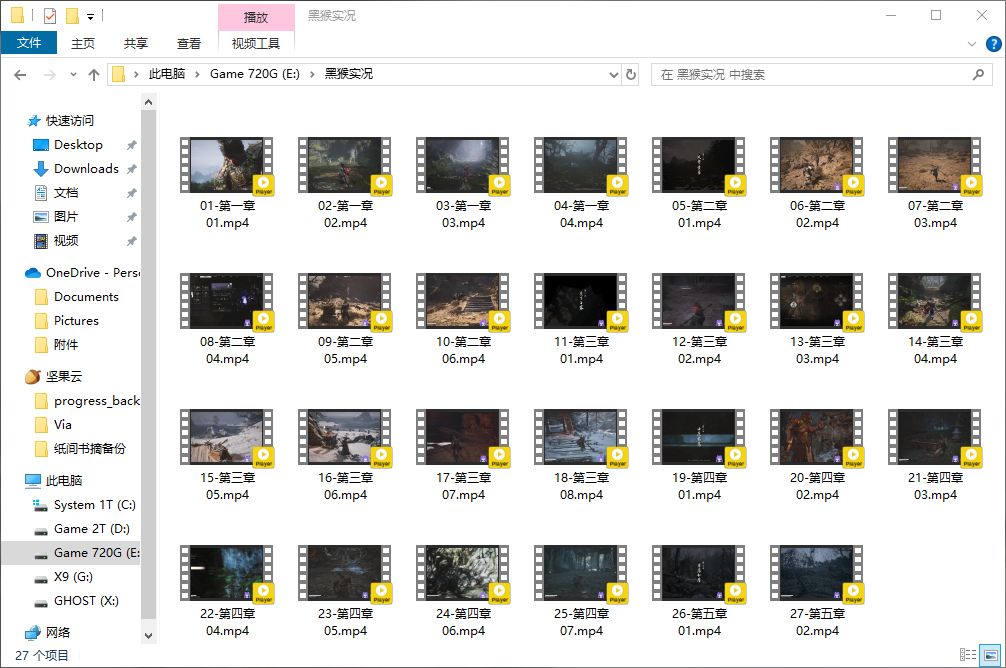Open Downloads in the navigation pane
Viewport: 1006px width, 668px height.
click(86, 169)
